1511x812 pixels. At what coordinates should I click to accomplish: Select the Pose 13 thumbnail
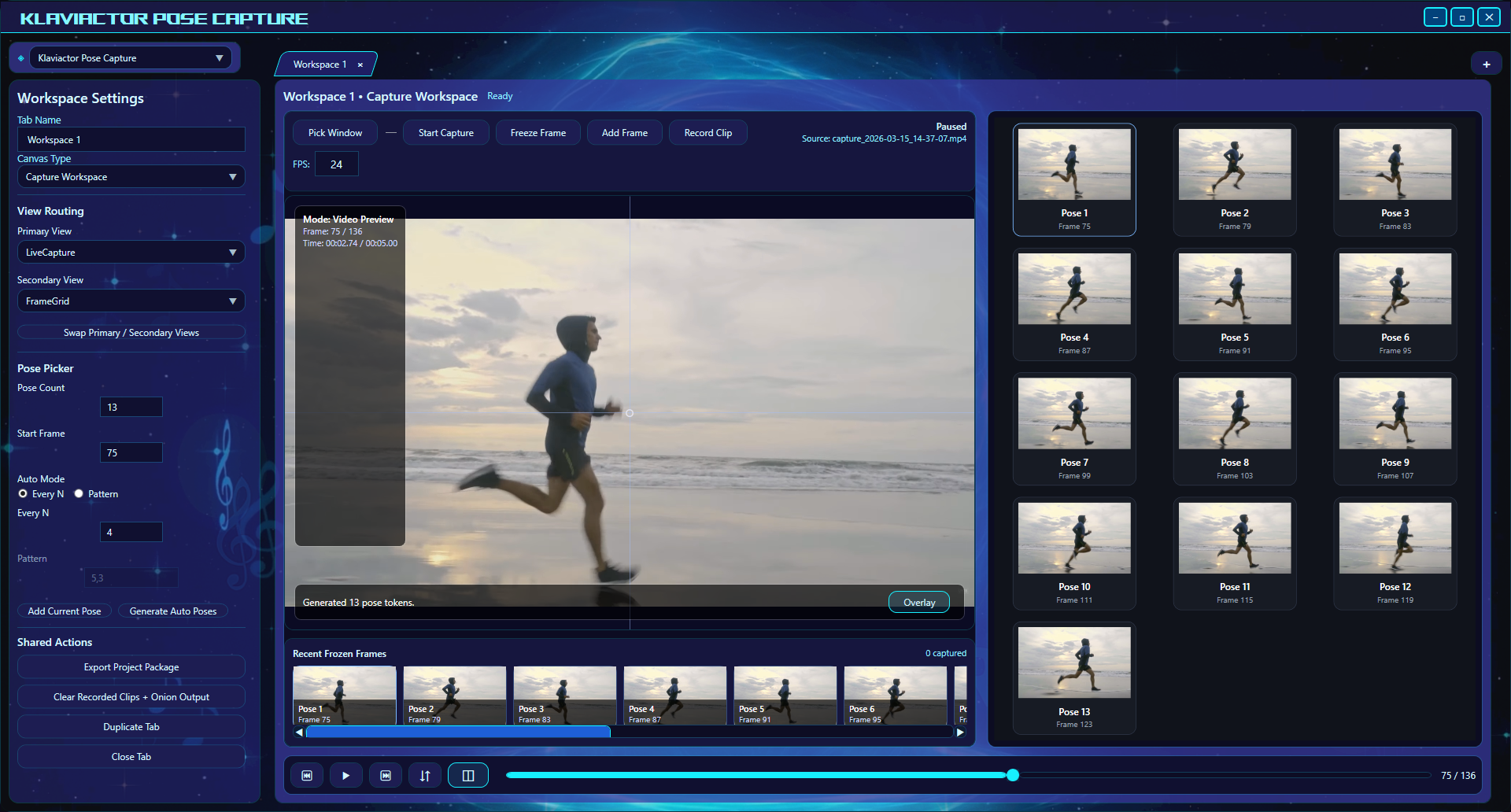[x=1073, y=678]
